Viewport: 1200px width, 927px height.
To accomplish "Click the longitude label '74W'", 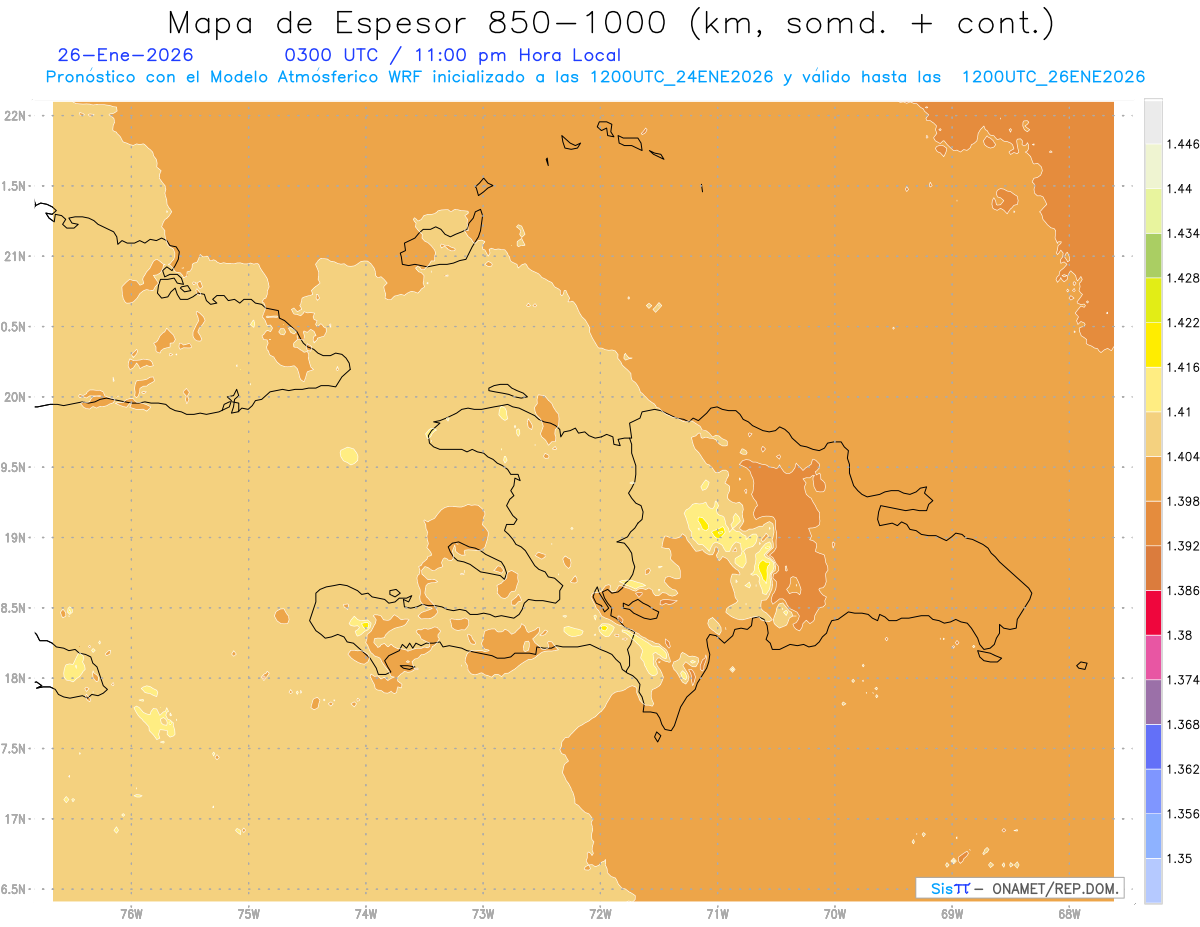I will tap(366, 914).
